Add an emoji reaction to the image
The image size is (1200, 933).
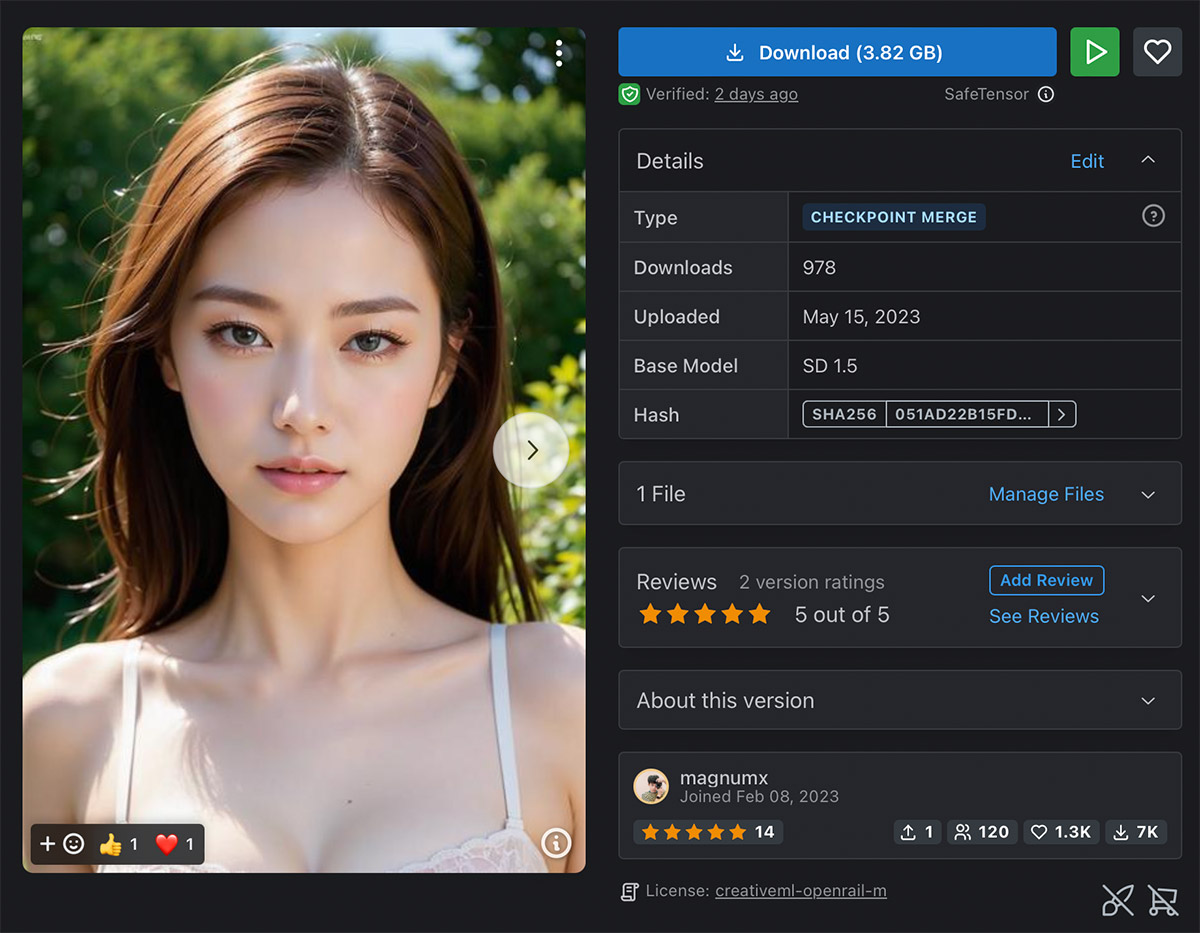pyautogui.click(x=61, y=844)
